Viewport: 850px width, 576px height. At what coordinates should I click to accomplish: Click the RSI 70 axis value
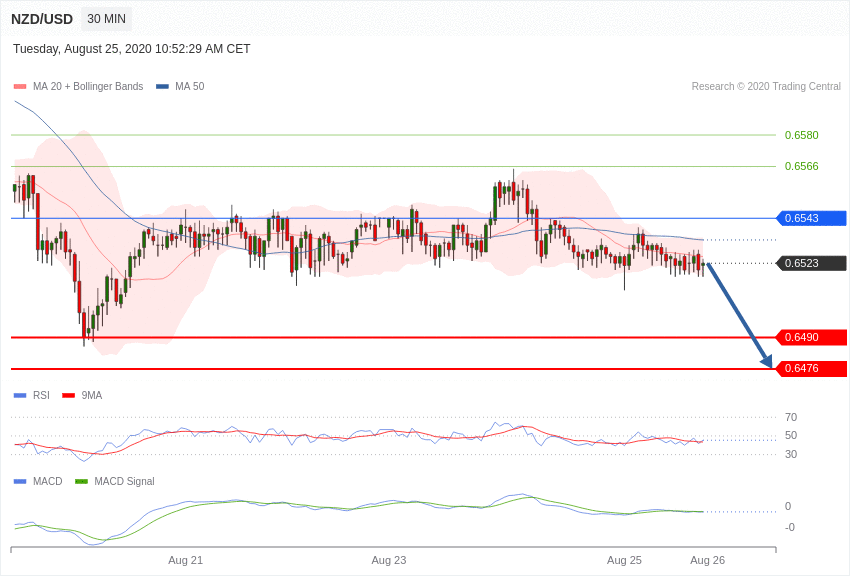(x=791, y=417)
